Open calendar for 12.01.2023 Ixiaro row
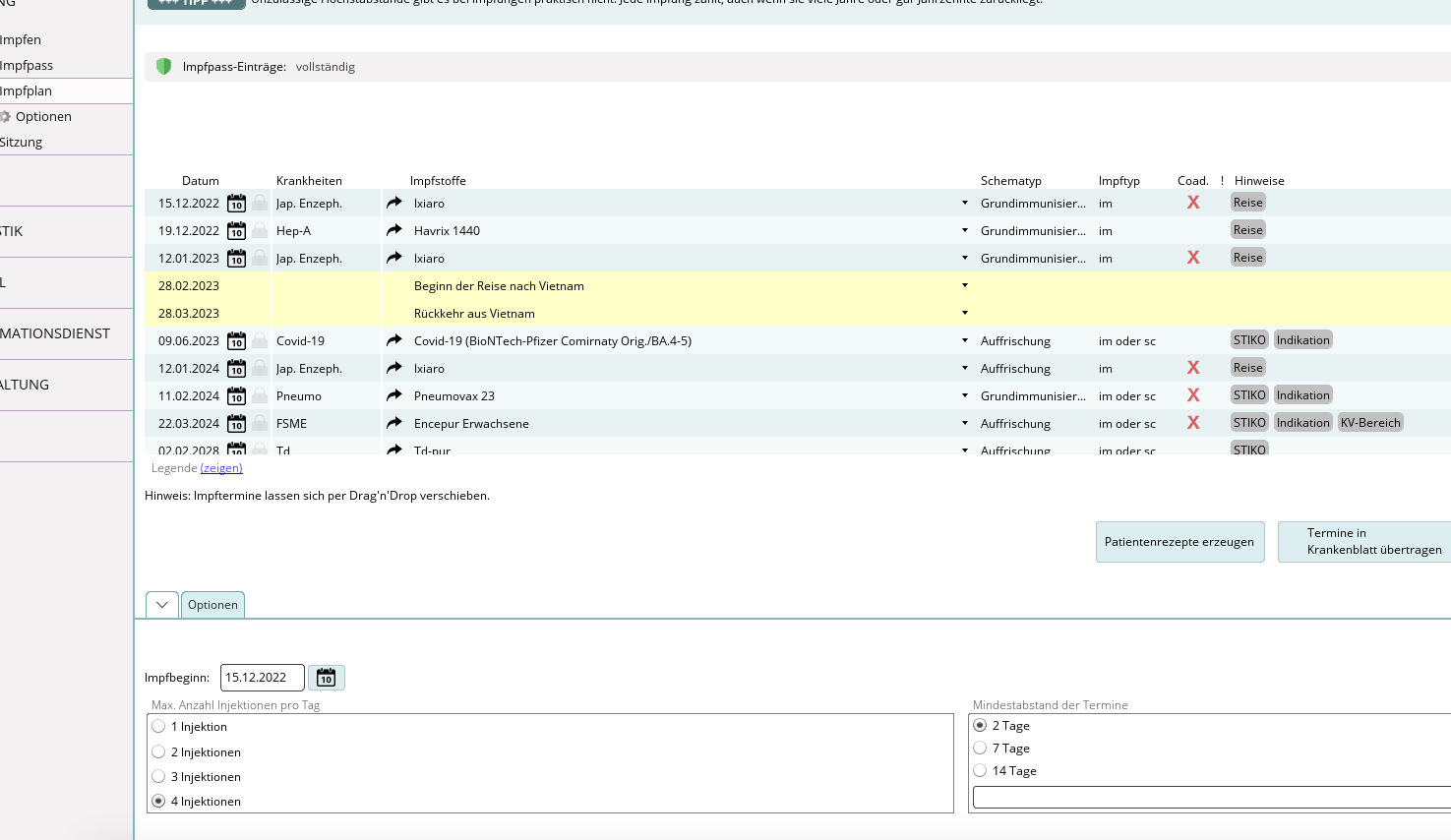Image resolution: width=1451 pixels, height=840 pixels. 236,259
